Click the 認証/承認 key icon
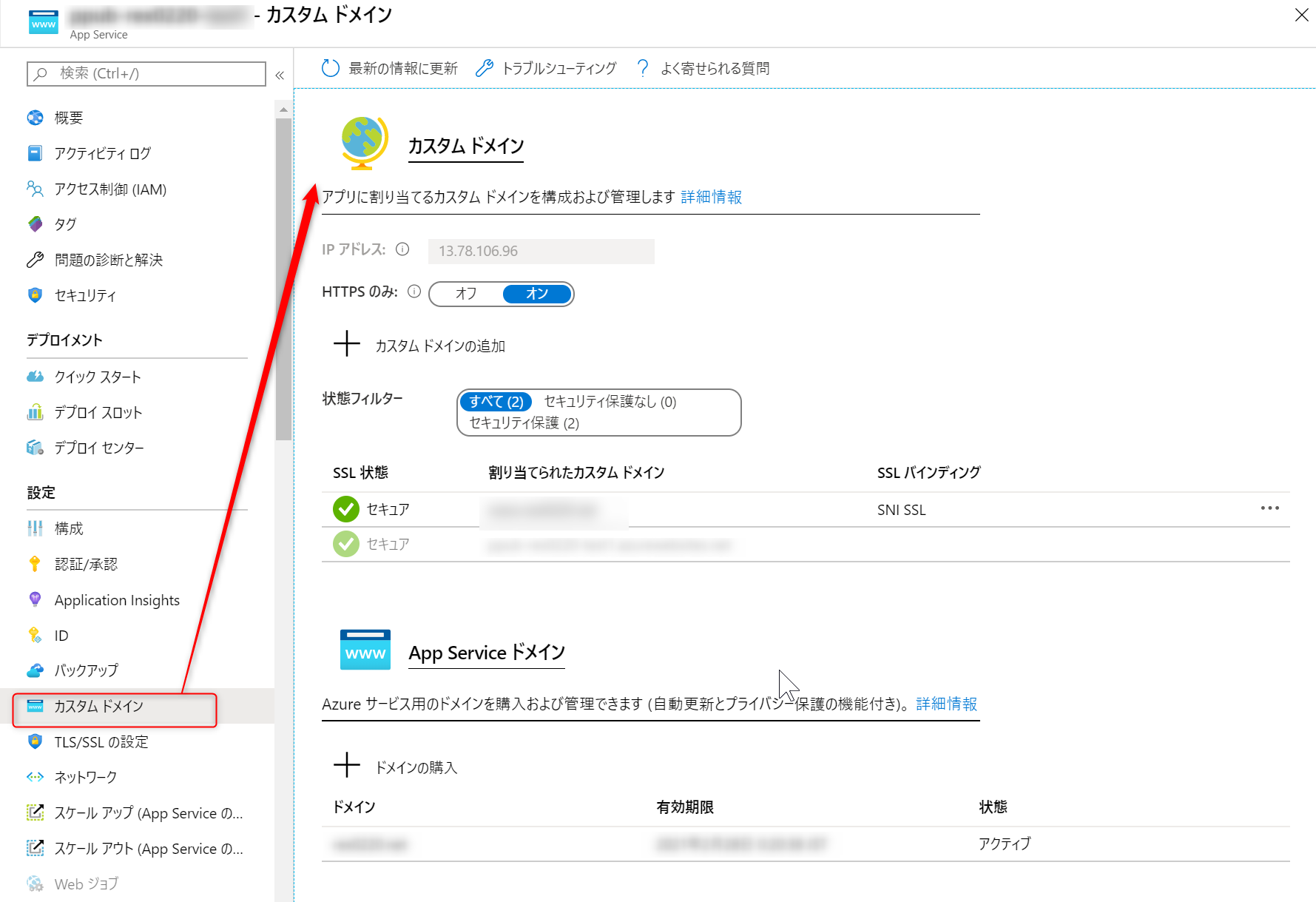 pyautogui.click(x=35, y=564)
